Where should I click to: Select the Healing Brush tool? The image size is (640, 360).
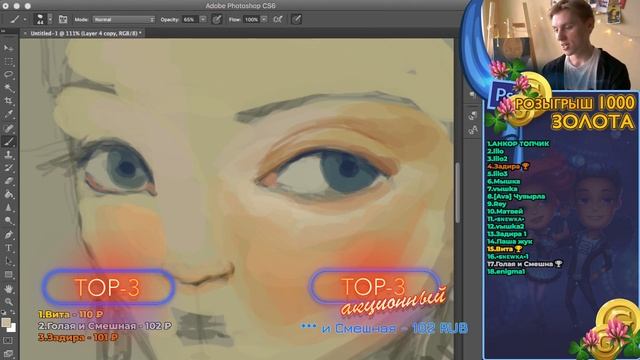tap(9, 128)
